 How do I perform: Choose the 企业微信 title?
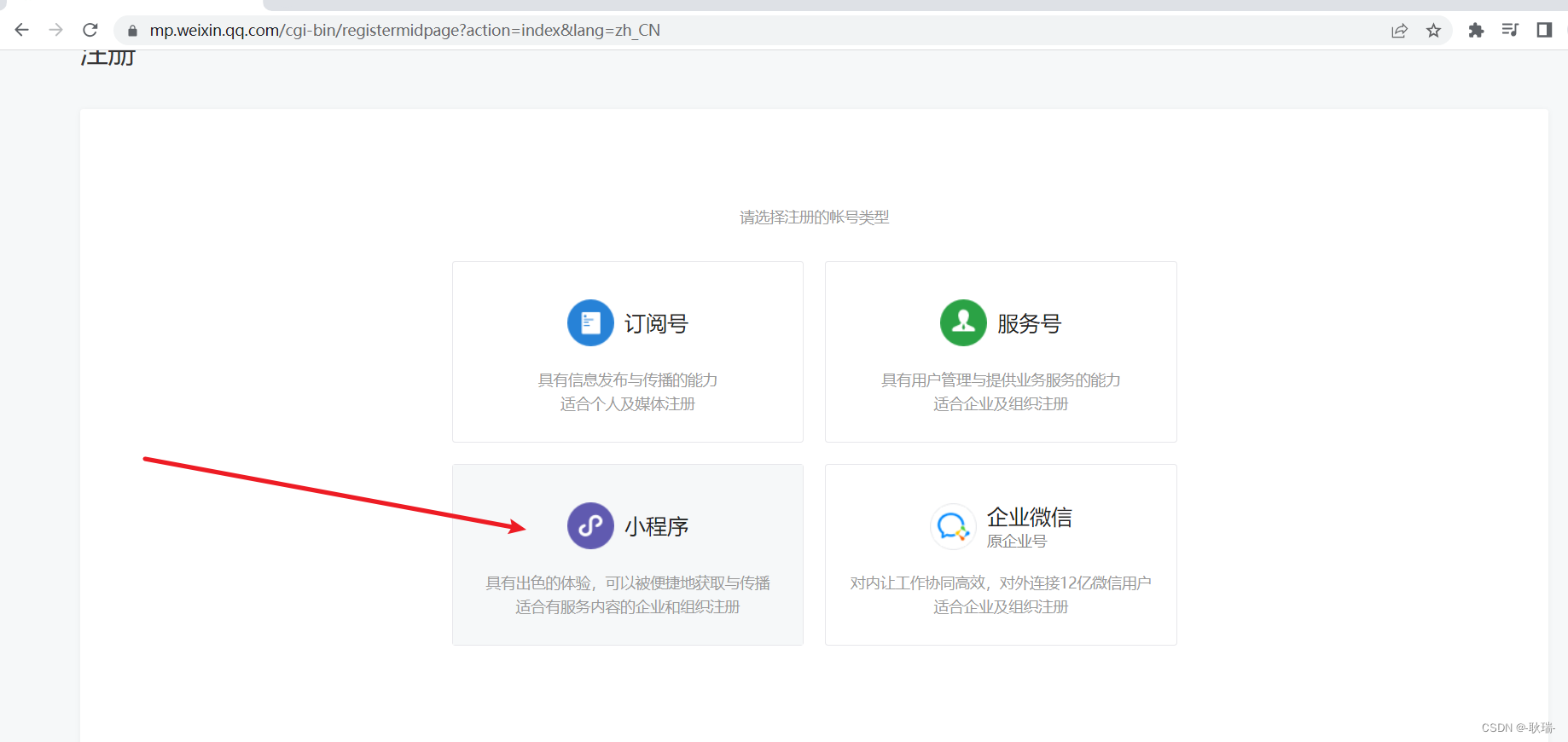[1030, 517]
